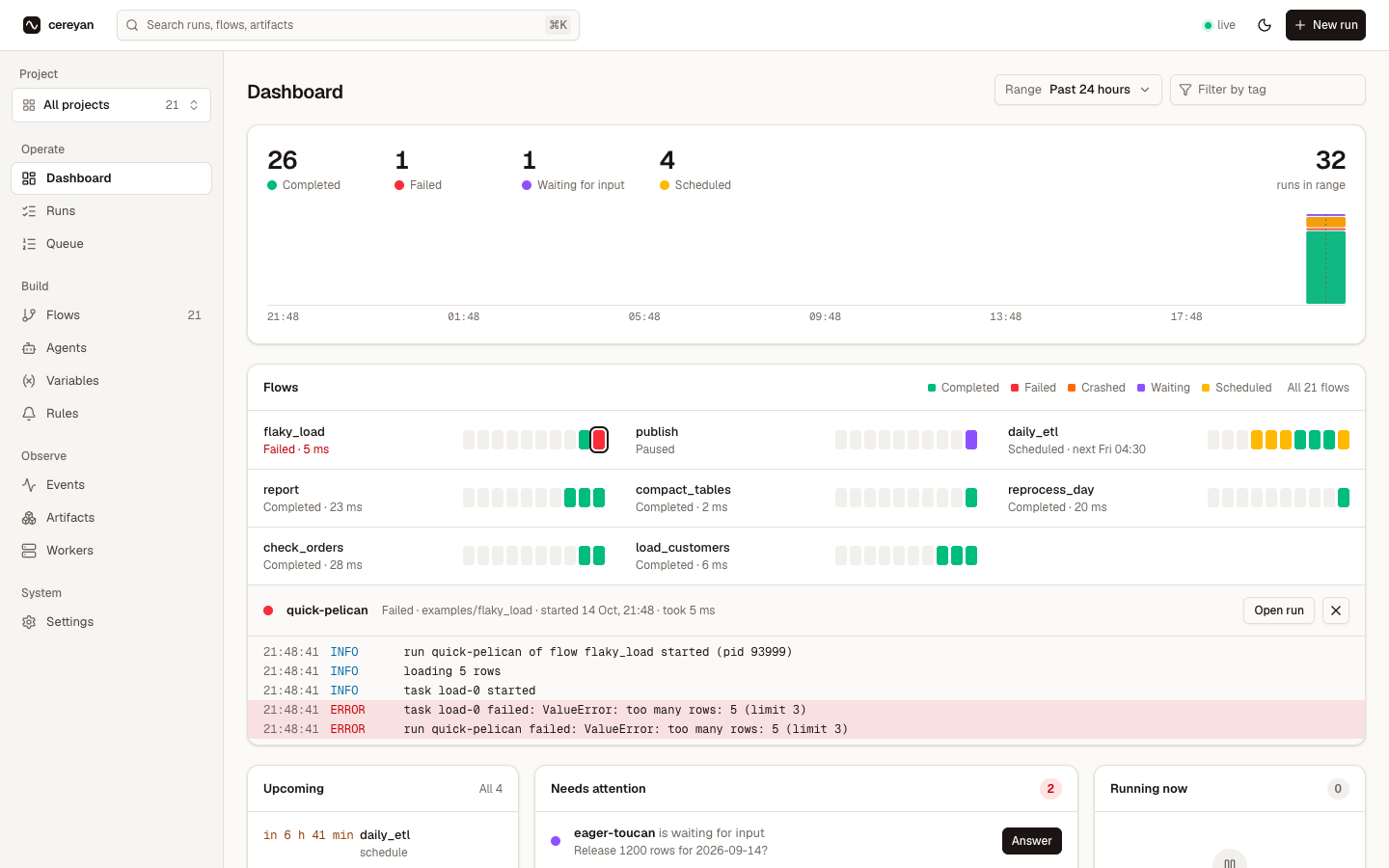Click the Filter by tag field
Viewport: 1389px width, 868px height.
coord(1267,90)
